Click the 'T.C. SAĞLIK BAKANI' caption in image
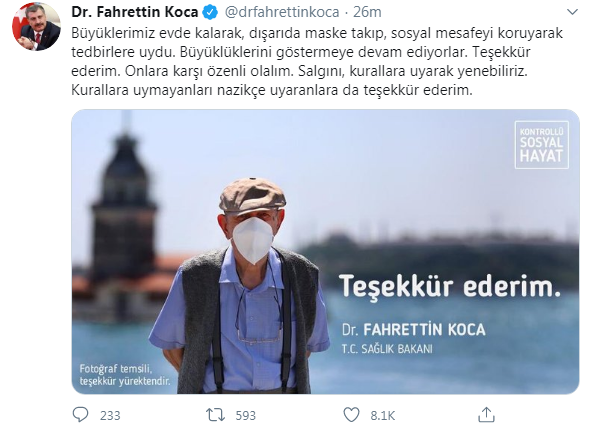Image resolution: width=593 pixels, height=432 pixels. pyautogui.click(x=387, y=348)
